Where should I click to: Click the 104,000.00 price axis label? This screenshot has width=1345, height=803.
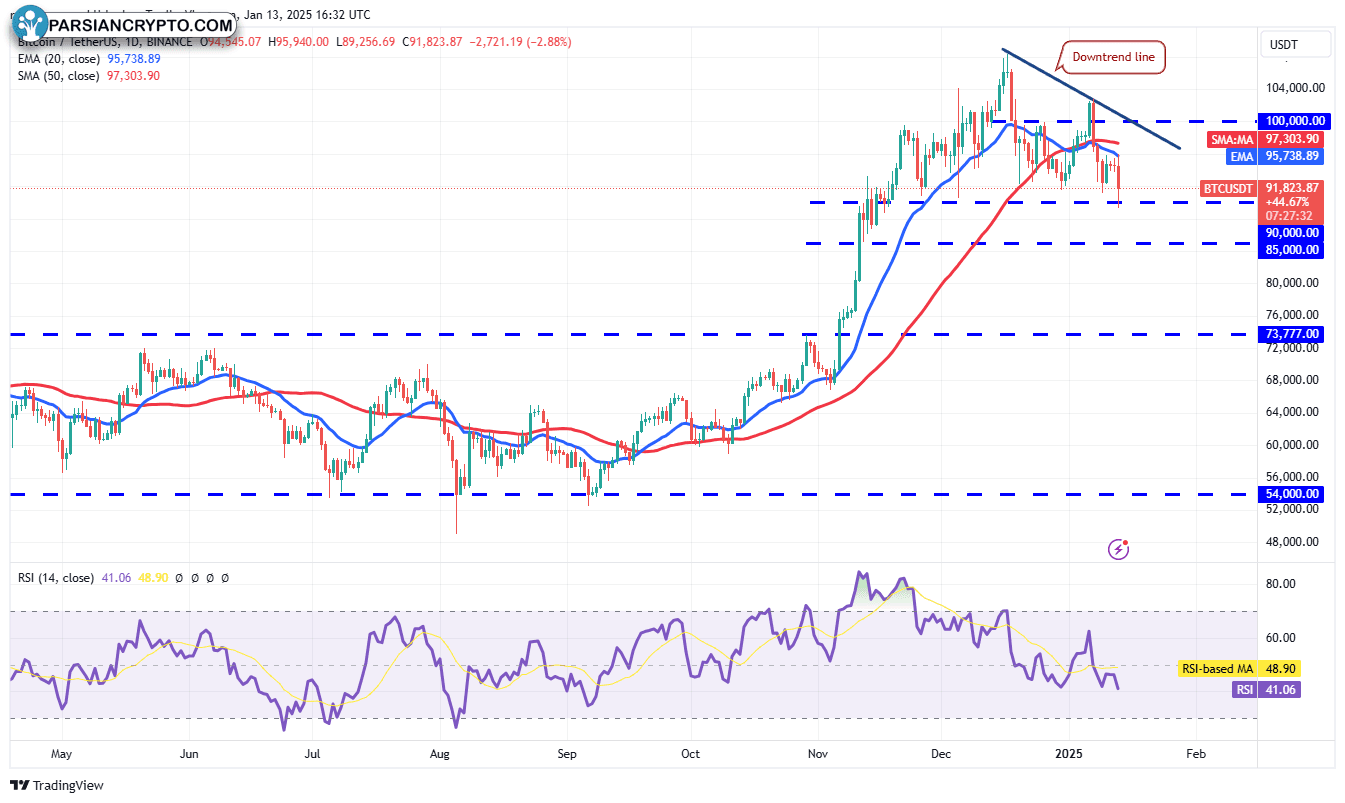(1295, 88)
